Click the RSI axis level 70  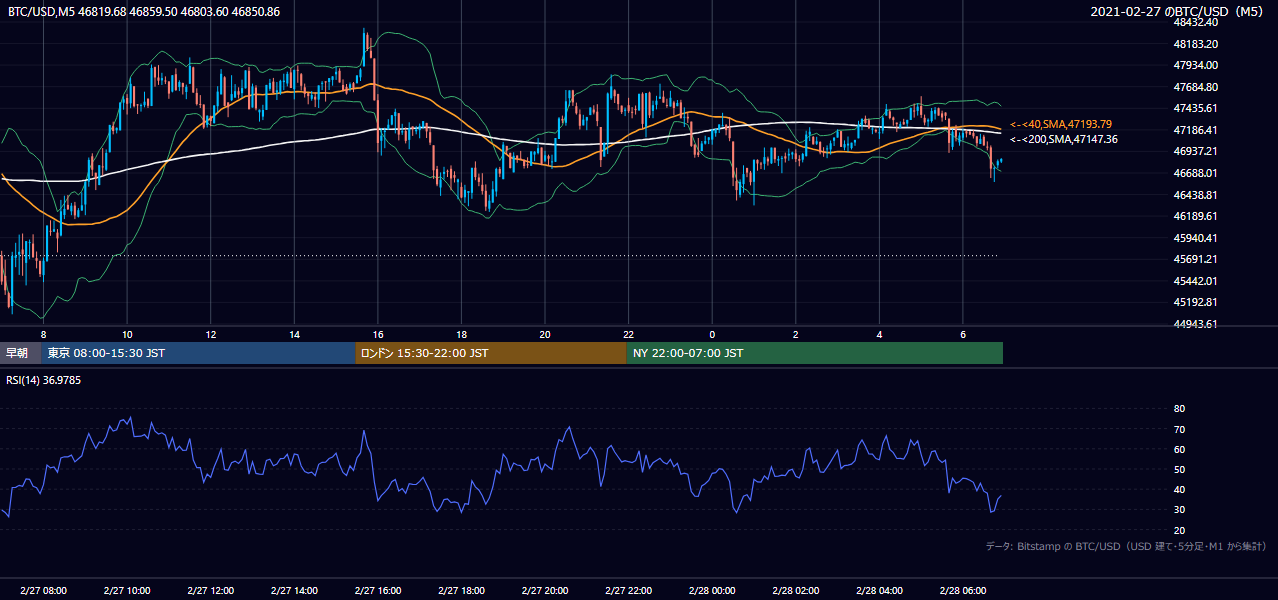tap(1179, 429)
